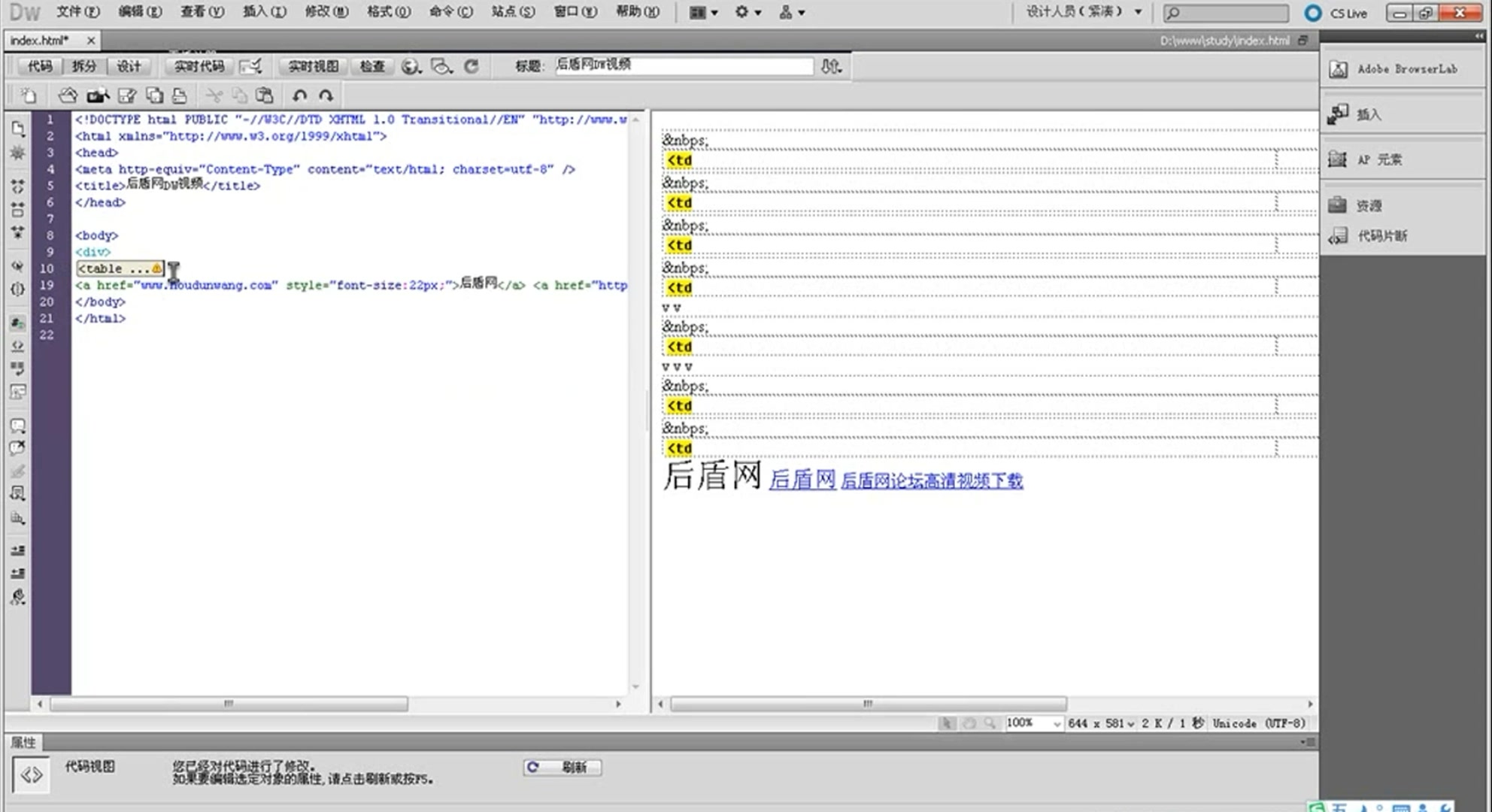Click the Redo arrow icon
This screenshot has width=1492, height=812.
tap(326, 95)
